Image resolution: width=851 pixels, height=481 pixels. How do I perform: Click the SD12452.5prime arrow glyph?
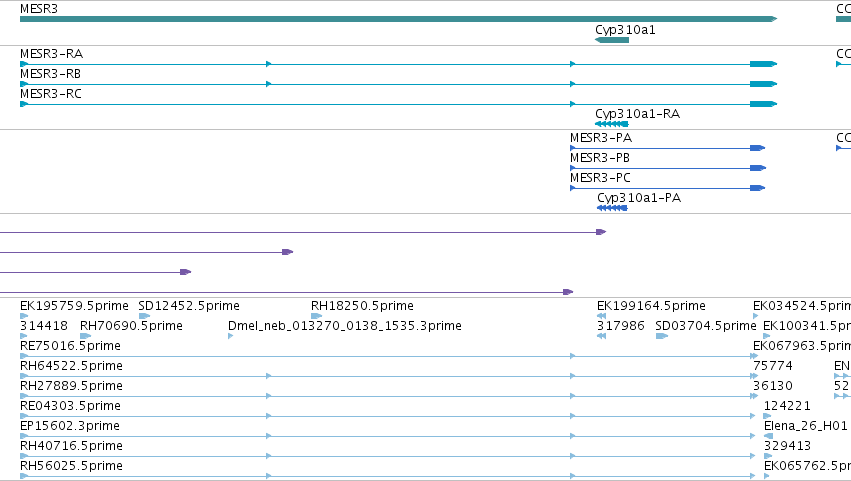tap(144, 316)
